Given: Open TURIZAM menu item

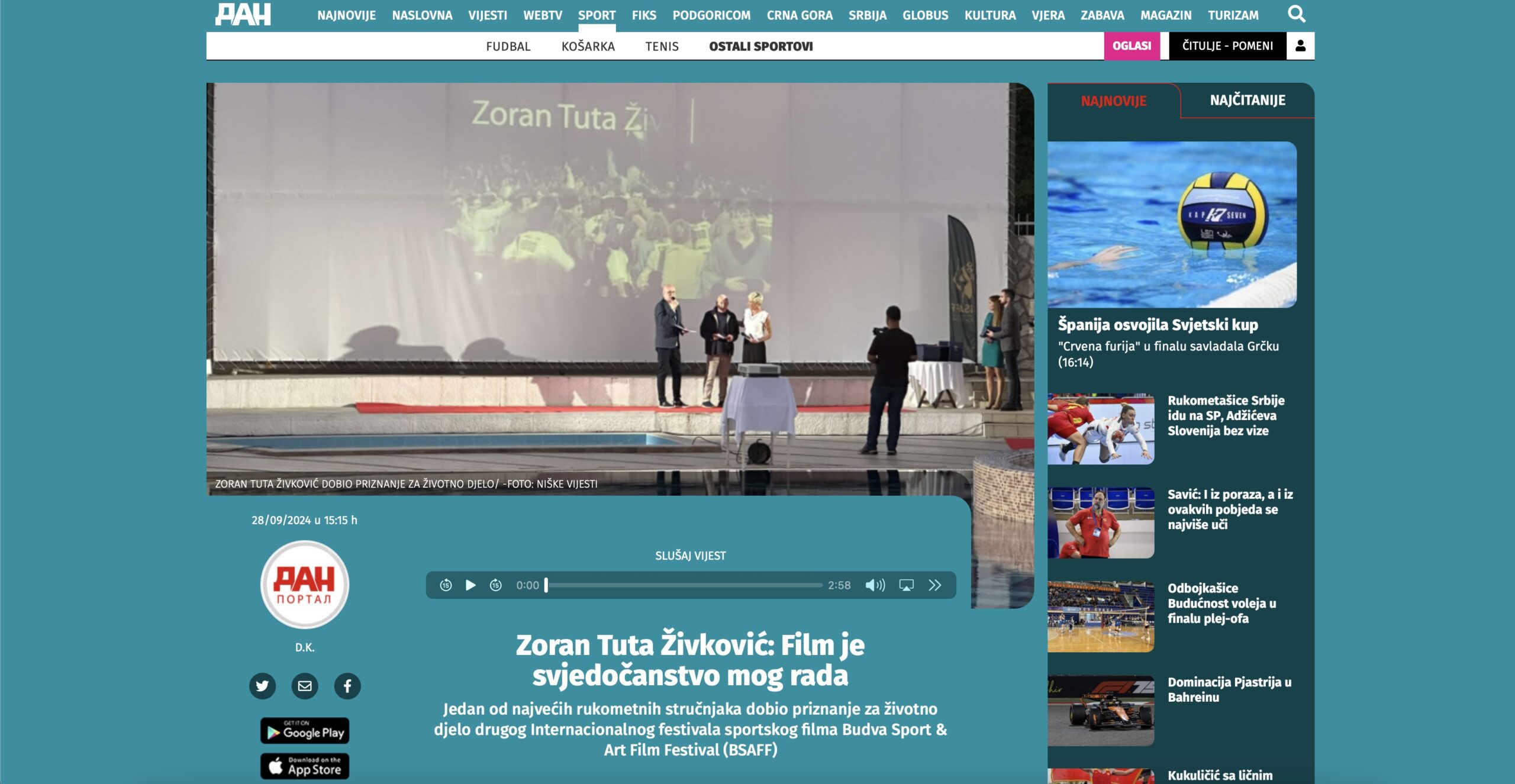Looking at the screenshot, I should click(1233, 15).
